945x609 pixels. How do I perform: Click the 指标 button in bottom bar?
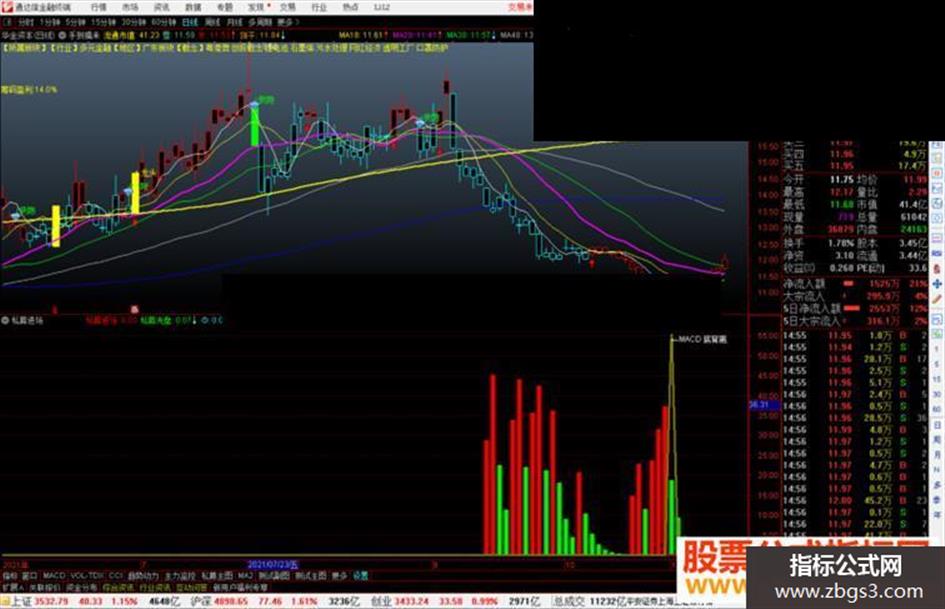point(10,576)
